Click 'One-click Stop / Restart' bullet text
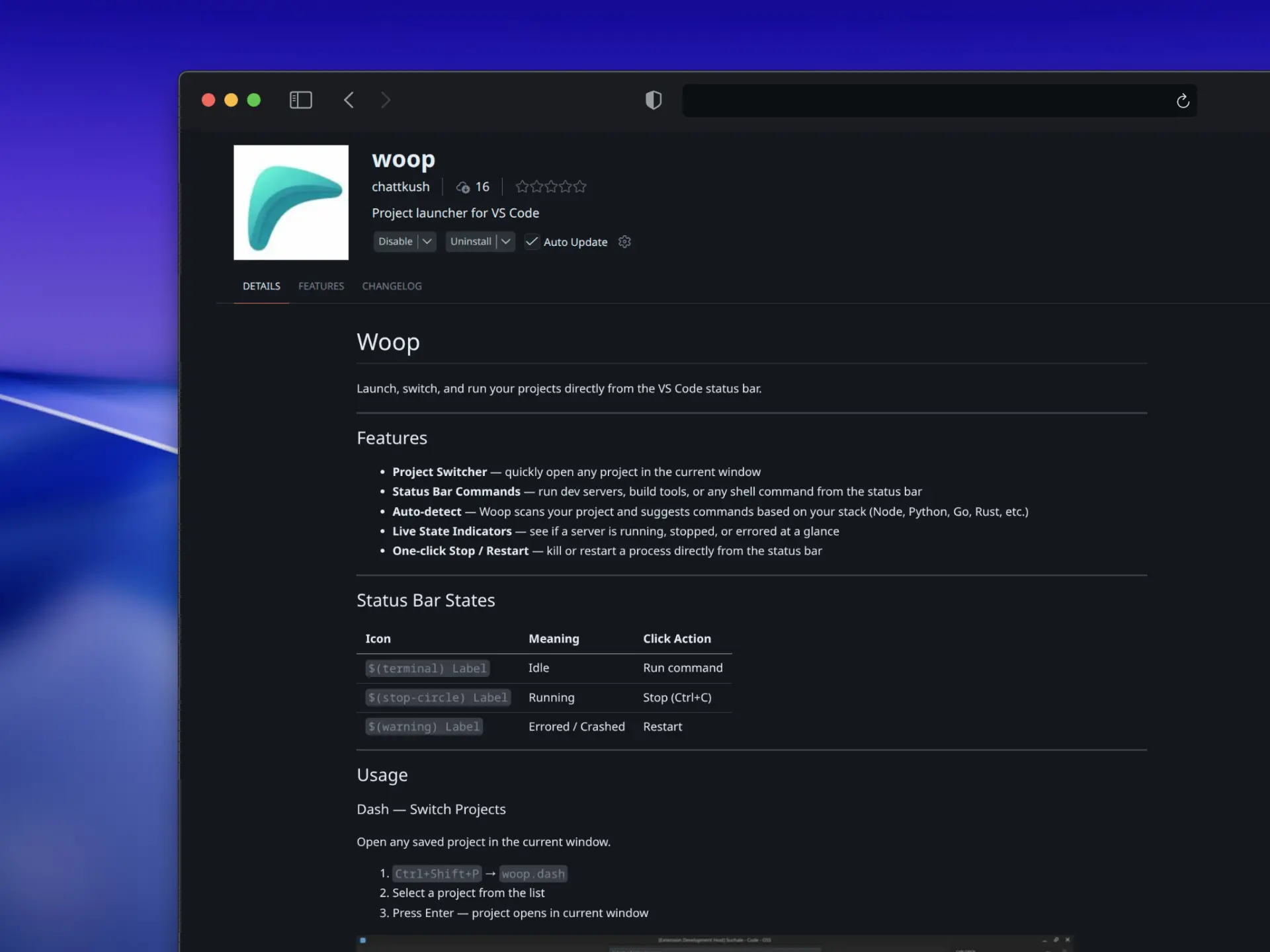This screenshot has height=952, width=1270. click(460, 551)
